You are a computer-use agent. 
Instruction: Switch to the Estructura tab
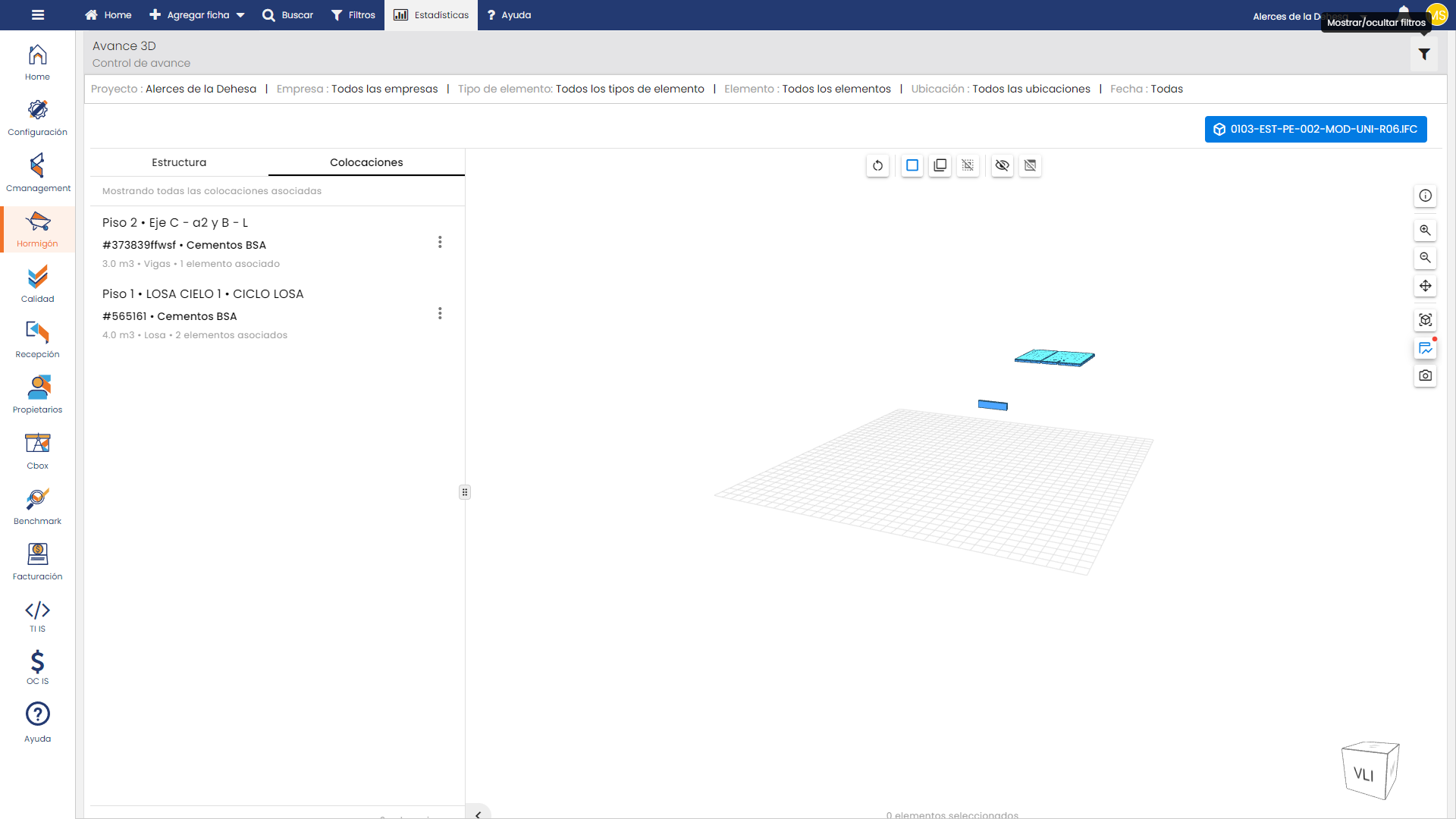pyautogui.click(x=179, y=162)
